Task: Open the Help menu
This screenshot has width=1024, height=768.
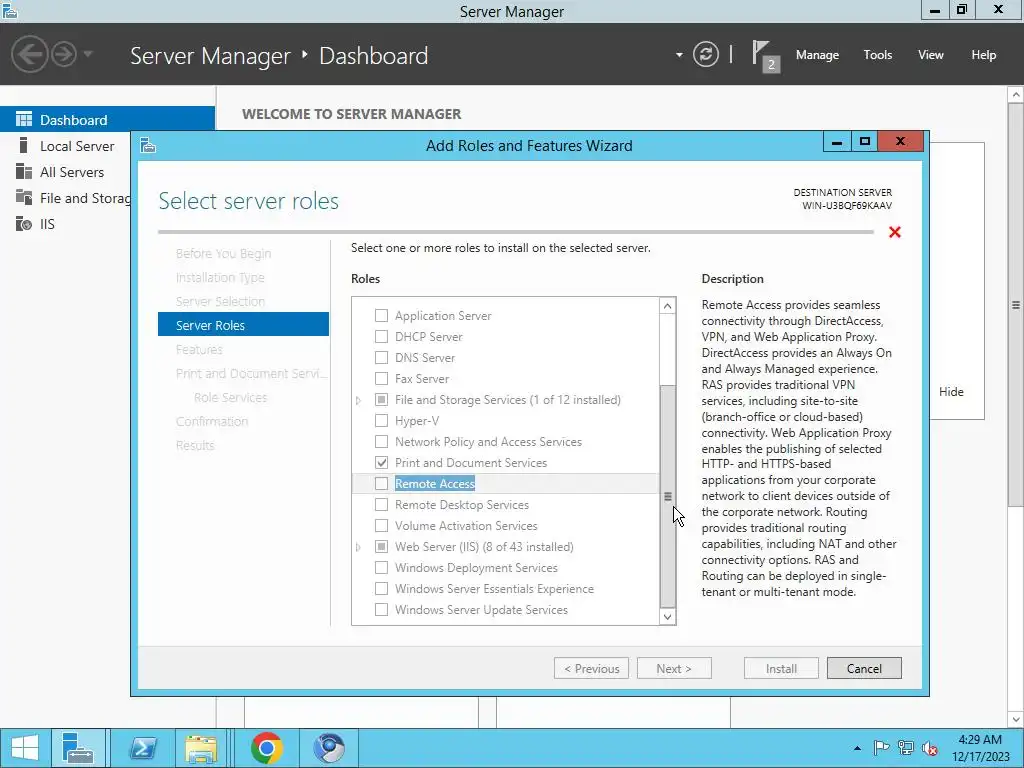Action: tap(984, 55)
